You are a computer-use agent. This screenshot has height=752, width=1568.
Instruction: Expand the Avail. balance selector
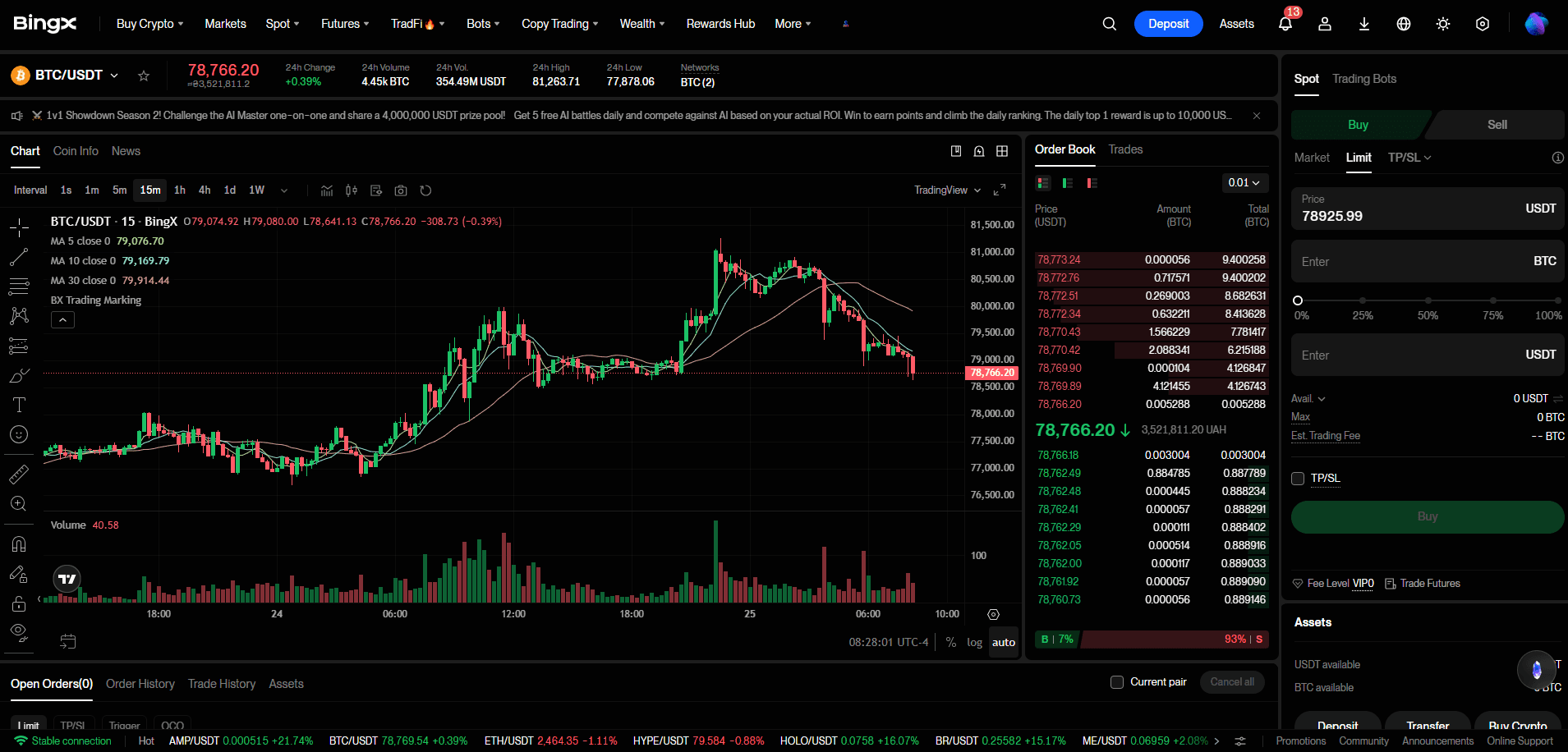(x=1308, y=399)
